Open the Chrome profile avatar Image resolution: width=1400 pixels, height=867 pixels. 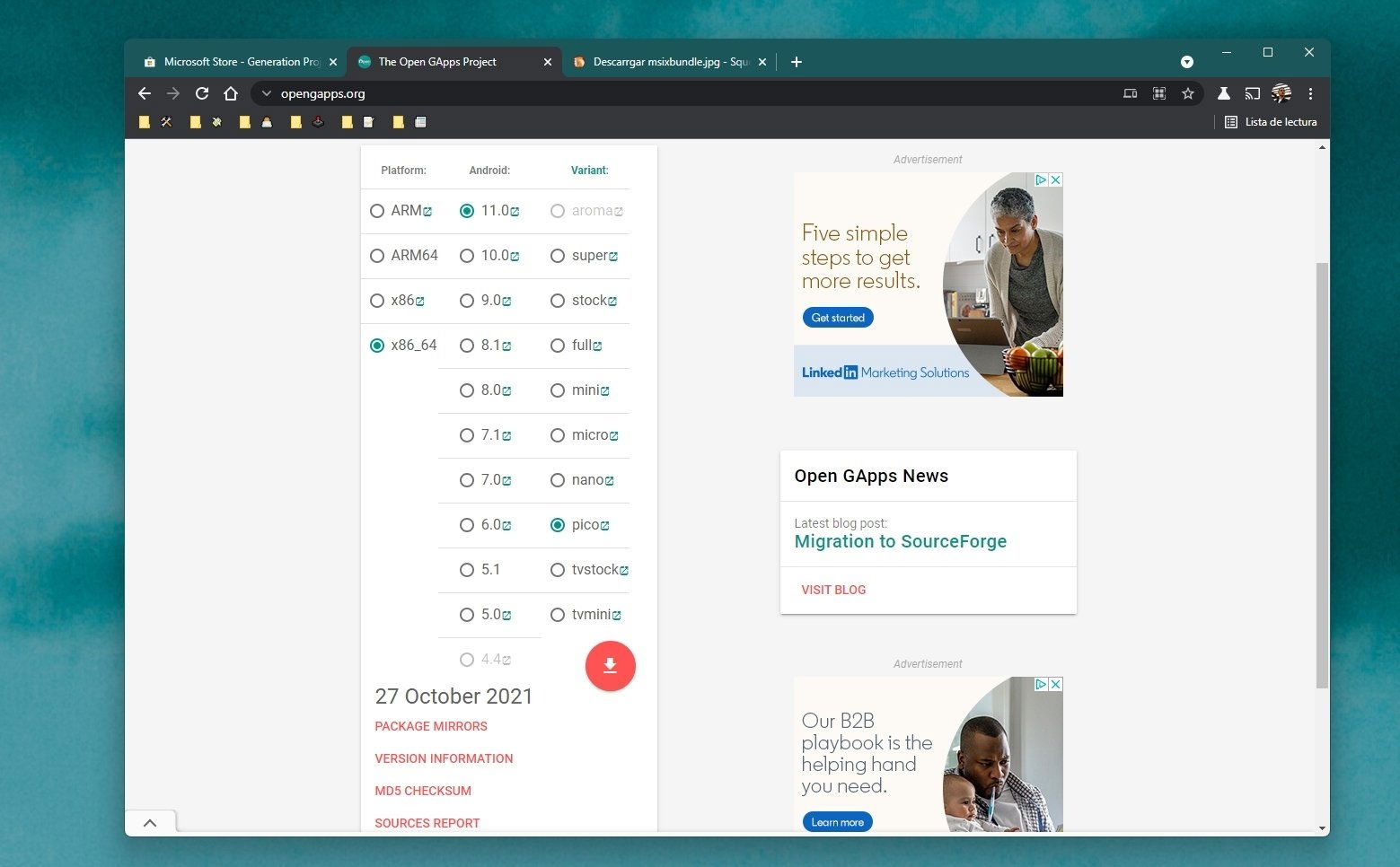point(1281,93)
